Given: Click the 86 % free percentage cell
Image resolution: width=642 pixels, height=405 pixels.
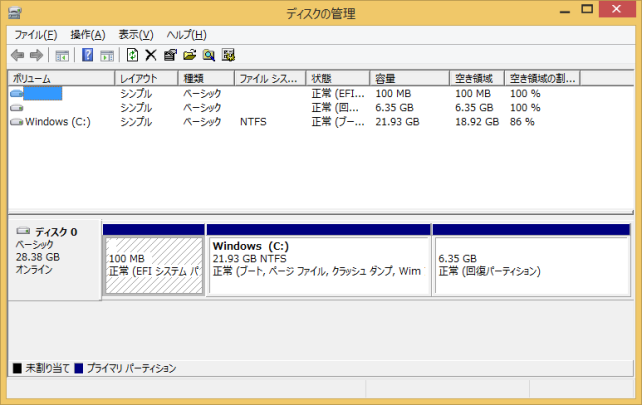Looking at the screenshot, I should coord(522,122).
